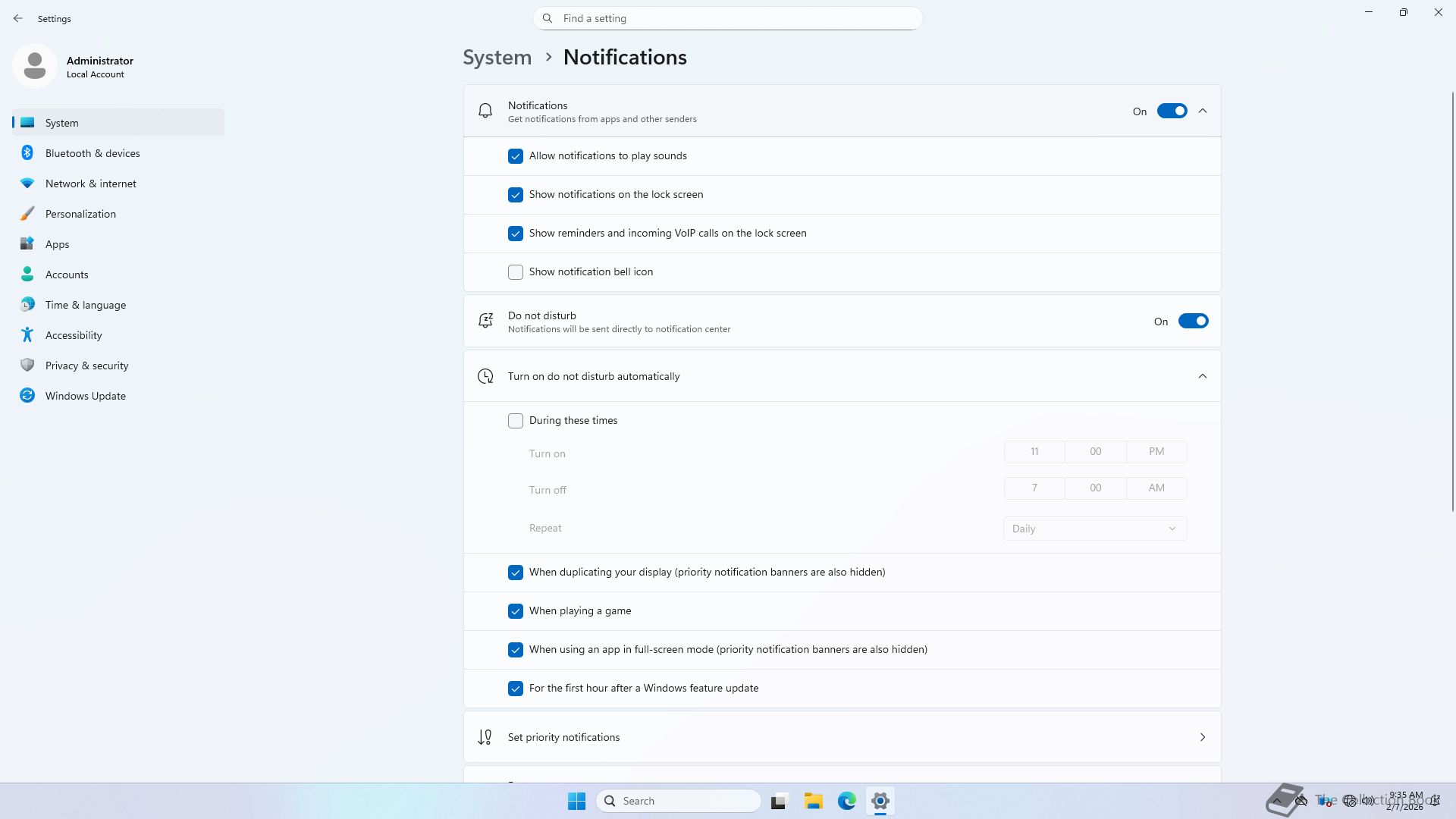
Task: Check During these times checkbox
Action: 516,421
